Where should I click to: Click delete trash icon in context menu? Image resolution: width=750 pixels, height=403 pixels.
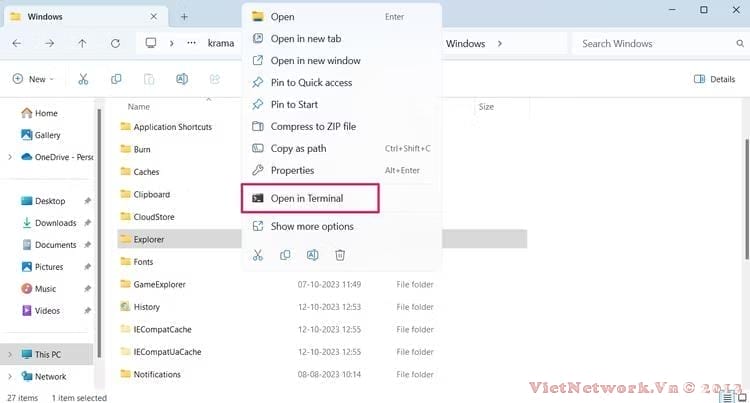[340, 255]
